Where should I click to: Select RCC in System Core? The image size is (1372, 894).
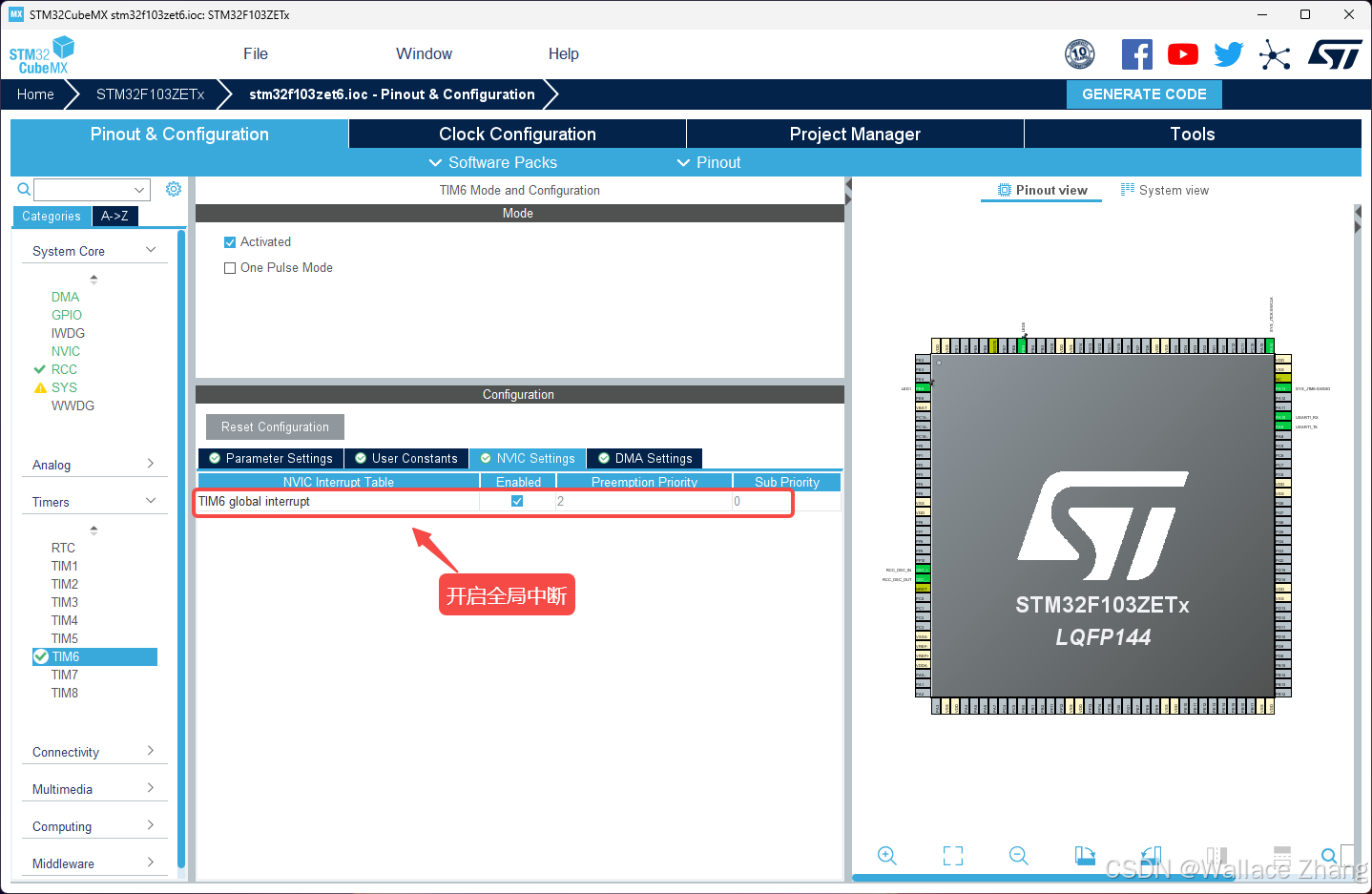(64, 369)
